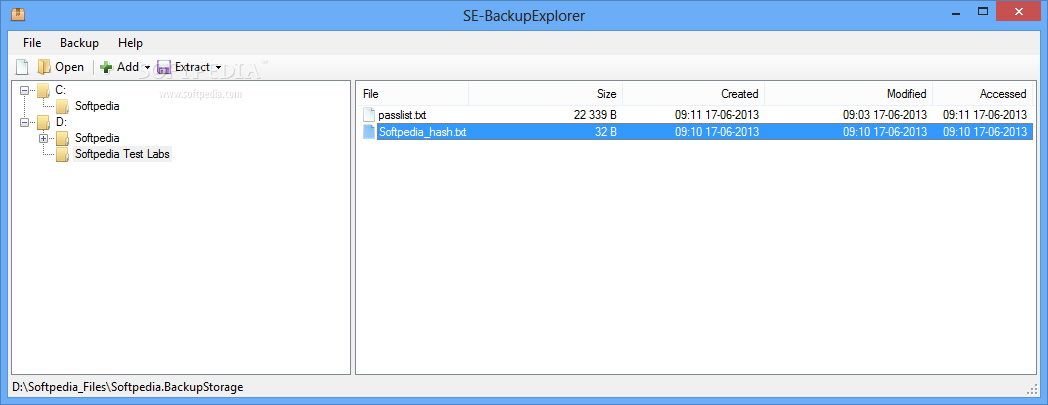The width and height of the screenshot is (1048, 405).
Task: Click Softpedia_hash.txt accessed time 09:10 17-06-2013
Action: 985,132
